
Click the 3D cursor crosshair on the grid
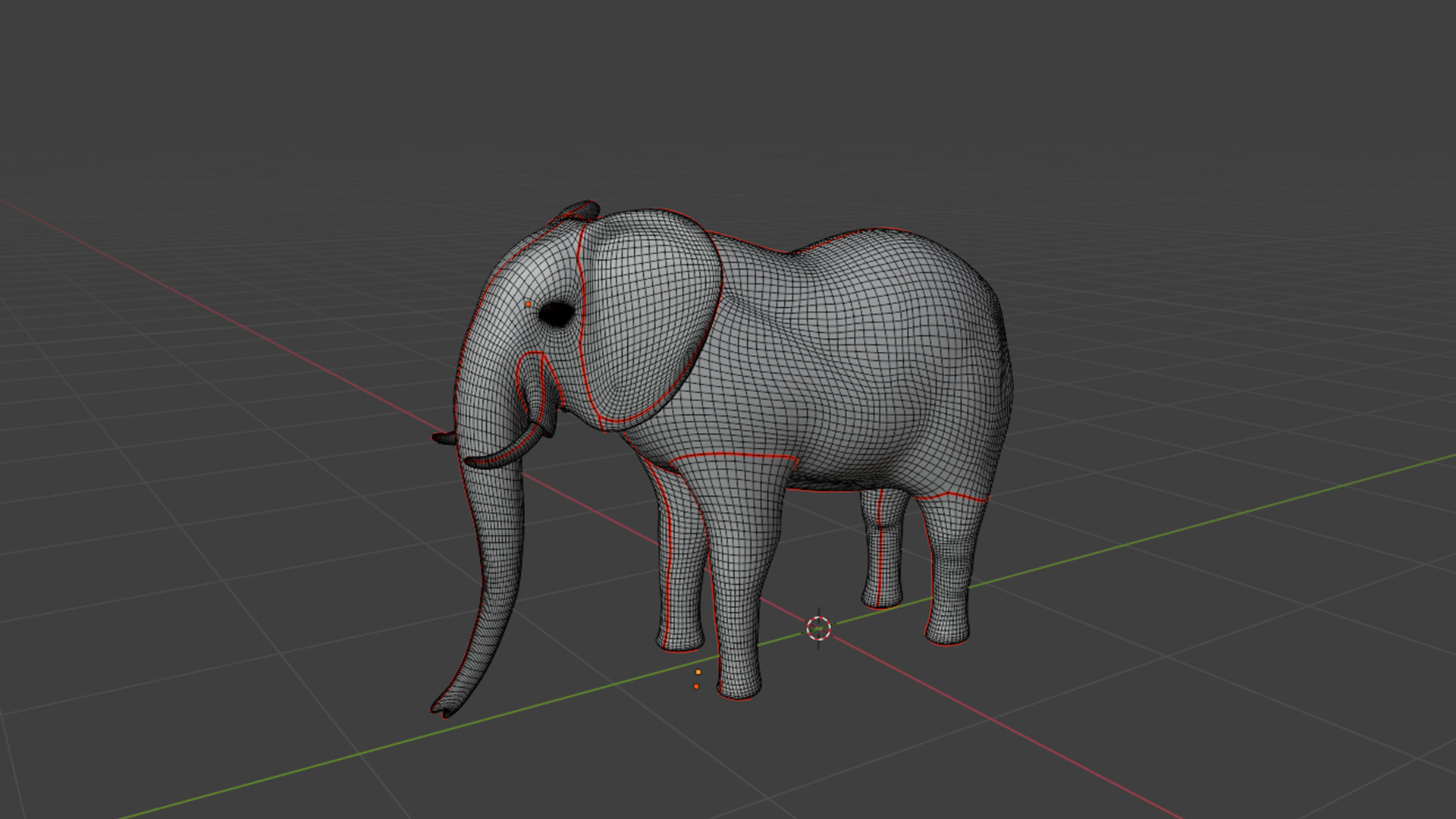(x=818, y=628)
